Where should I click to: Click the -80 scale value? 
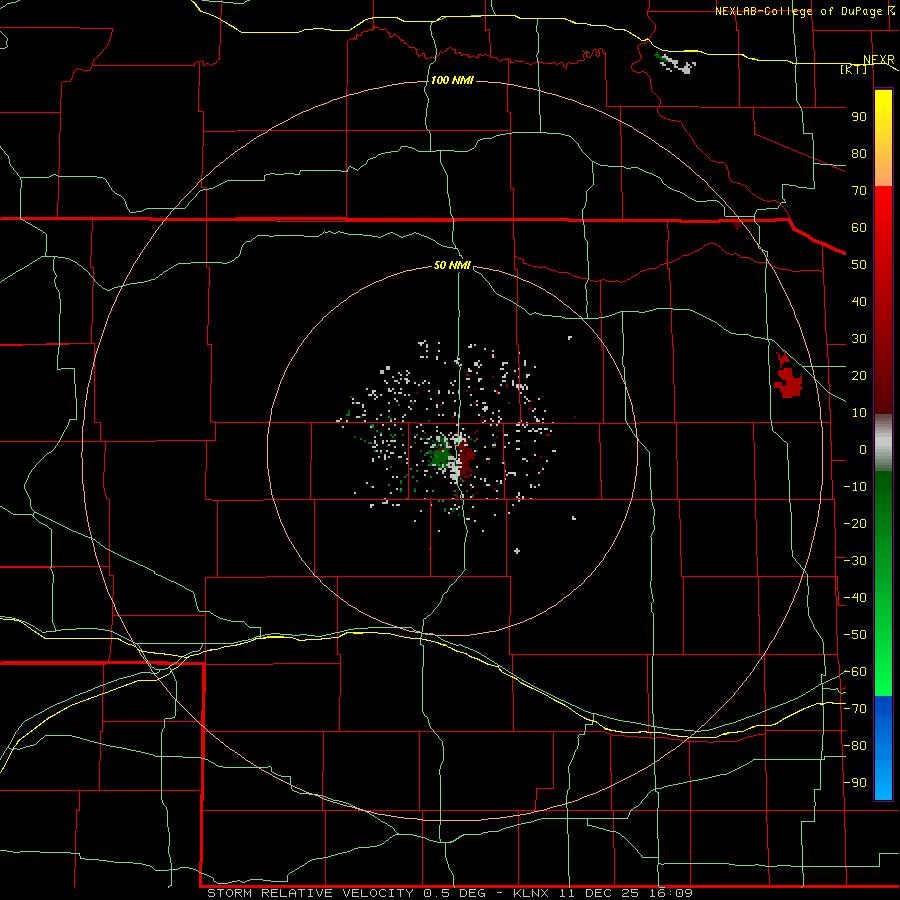pyautogui.click(x=855, y=746)
